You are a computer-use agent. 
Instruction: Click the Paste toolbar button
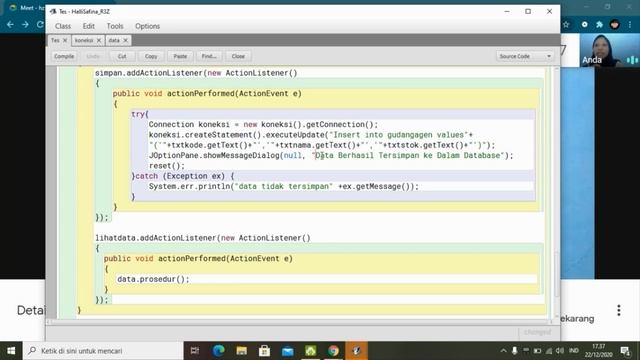tap(180, 56)
